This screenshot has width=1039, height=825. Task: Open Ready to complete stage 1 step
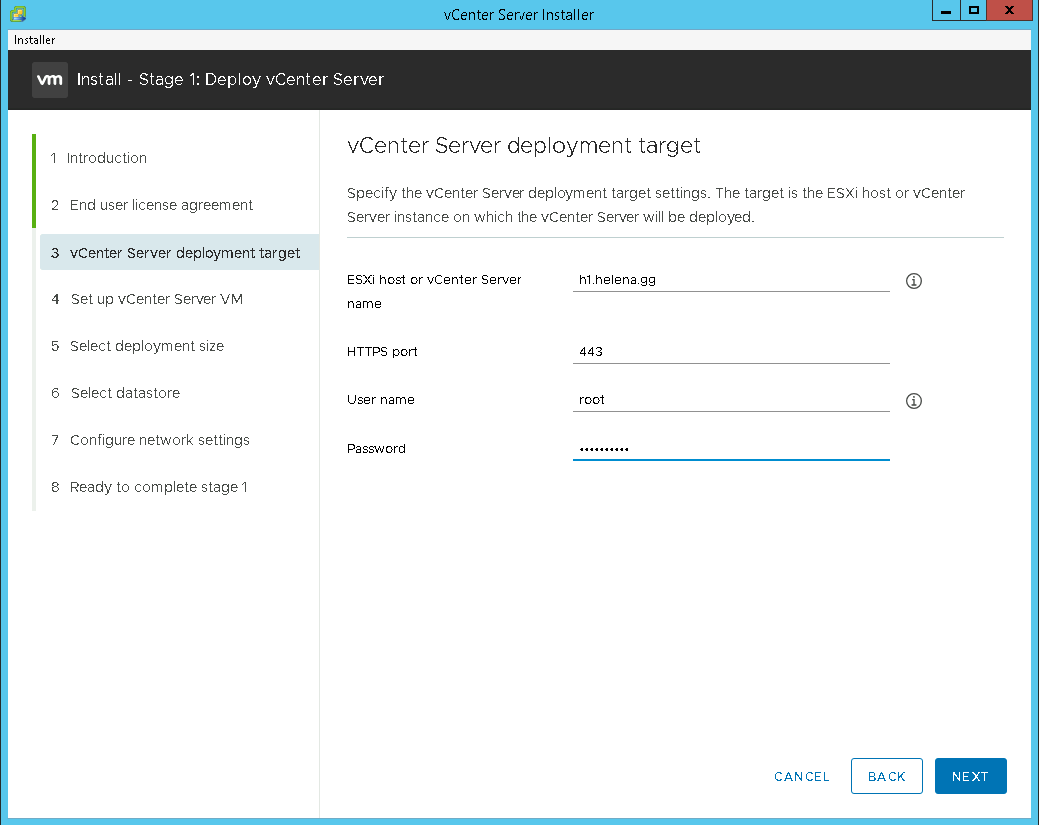tap(158, 487)
